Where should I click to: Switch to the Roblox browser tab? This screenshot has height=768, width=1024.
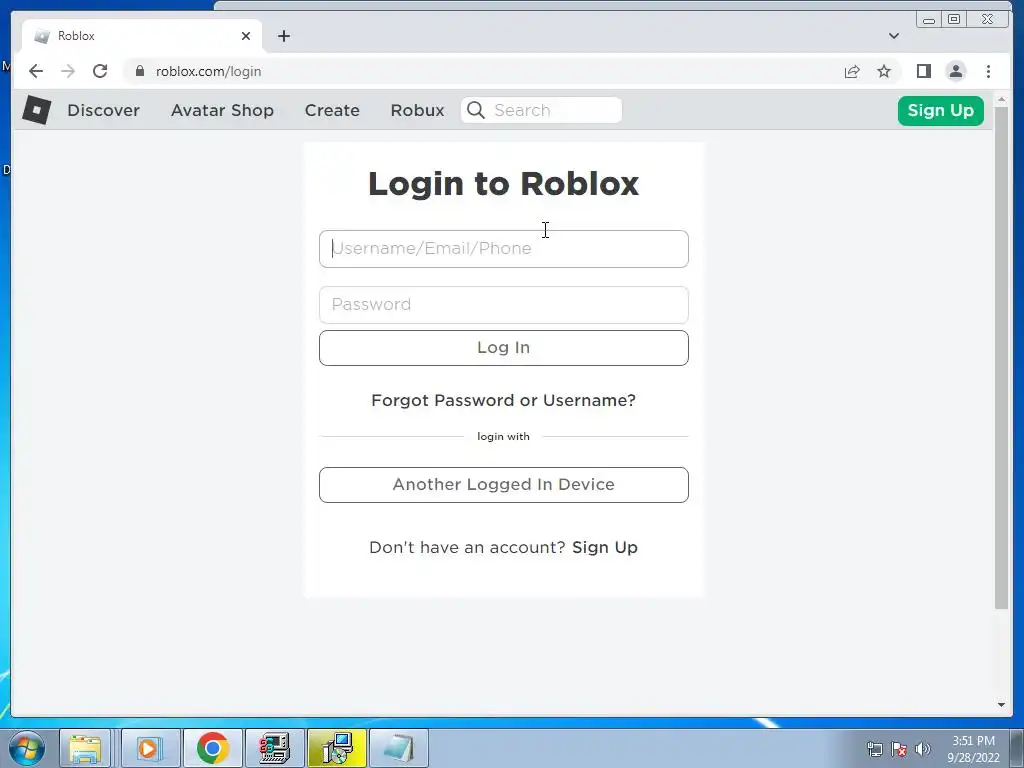142,36
